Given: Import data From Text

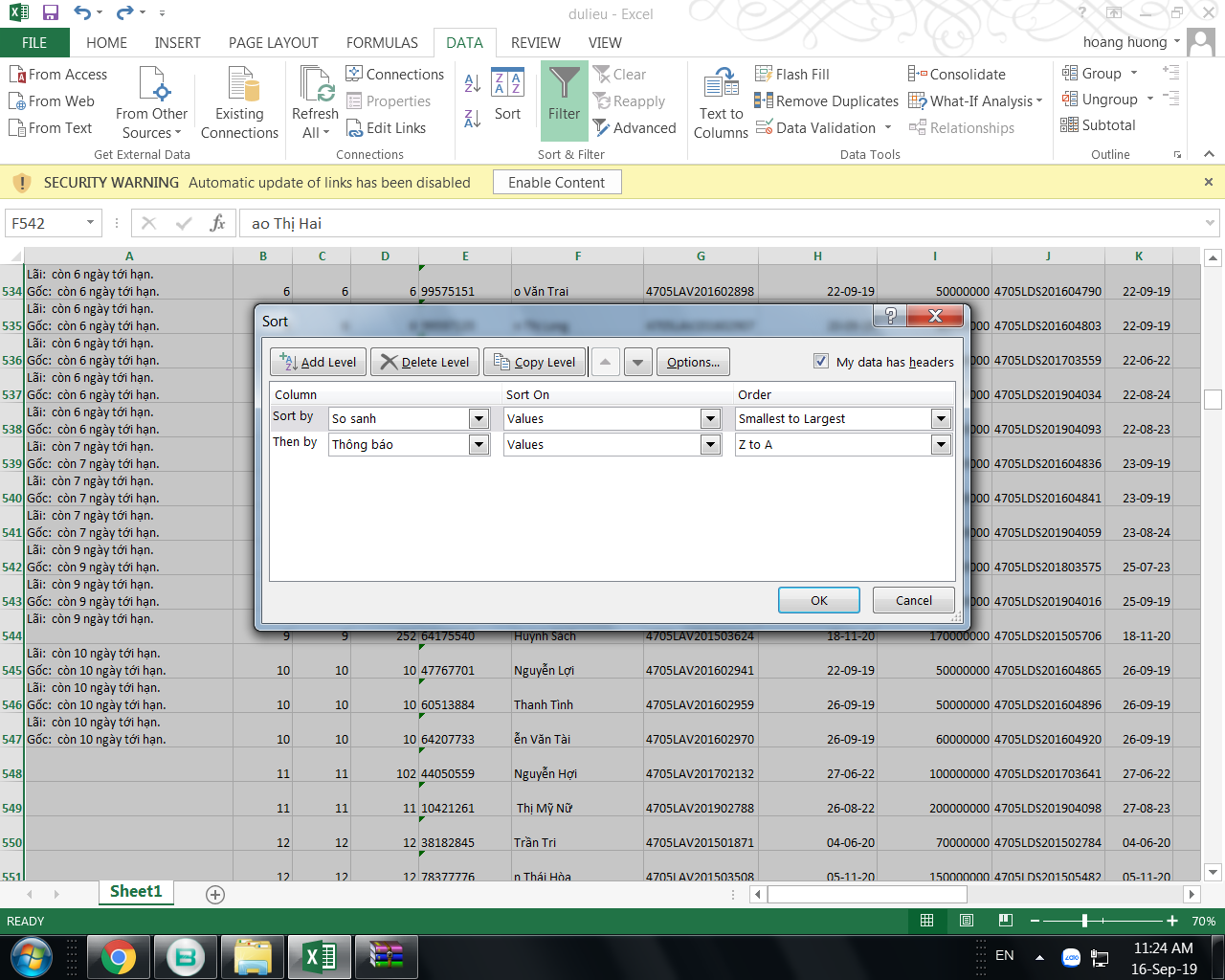Looking at the screenshot, I should [51, 128].
